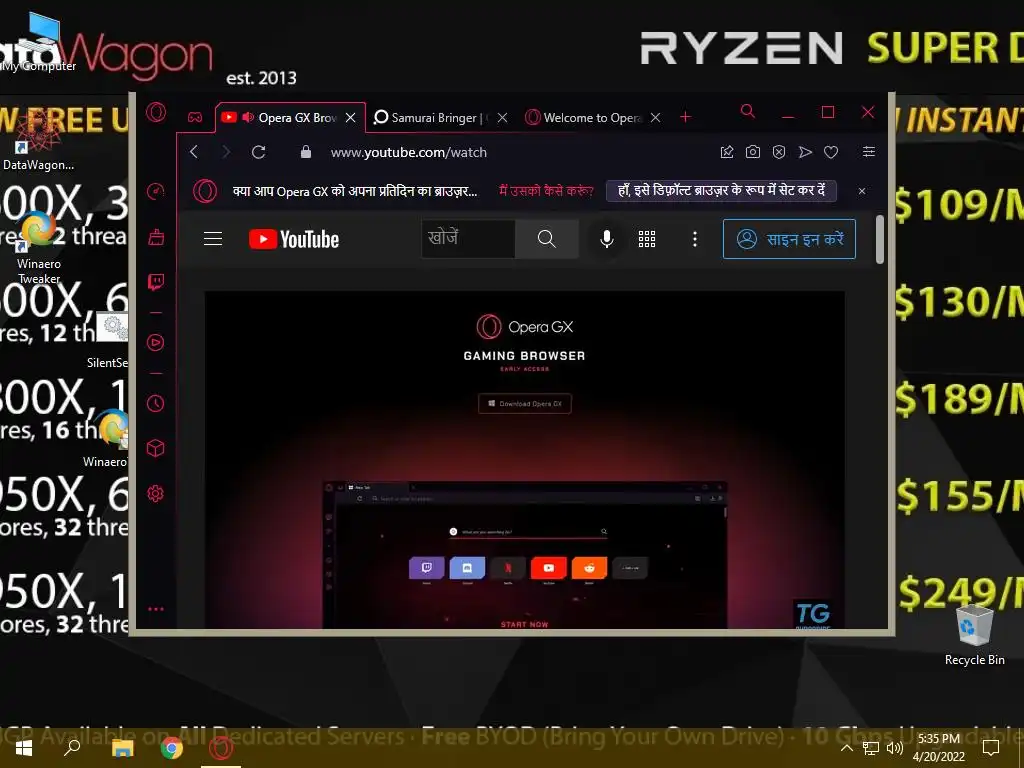Viewport: 1024px width, 768px height.
Task: Select DataWagon desktop shortcut
Action: point(38,140)
